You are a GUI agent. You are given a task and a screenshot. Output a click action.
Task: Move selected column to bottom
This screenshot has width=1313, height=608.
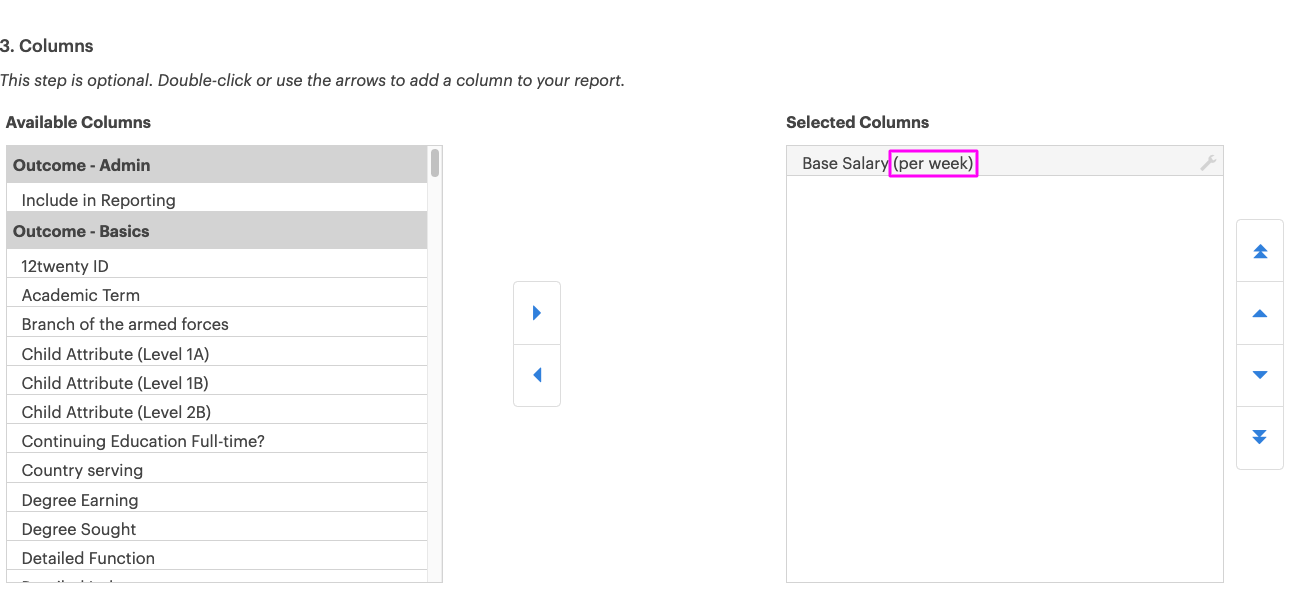[1260, 437]
